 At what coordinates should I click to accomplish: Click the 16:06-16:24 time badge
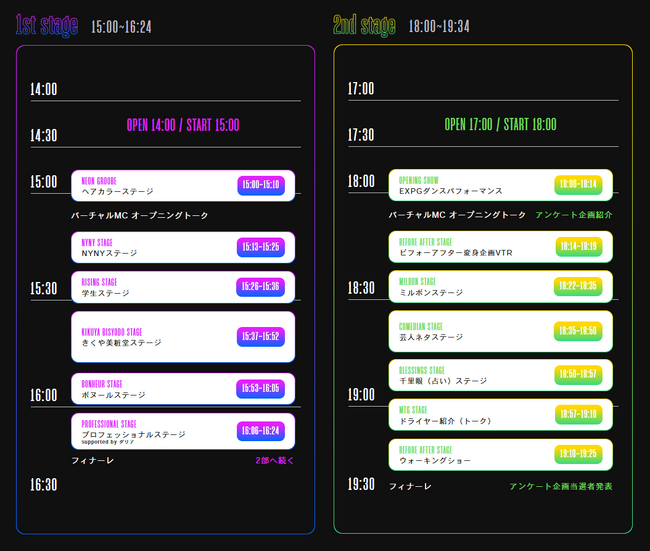(x=261, y=431)
